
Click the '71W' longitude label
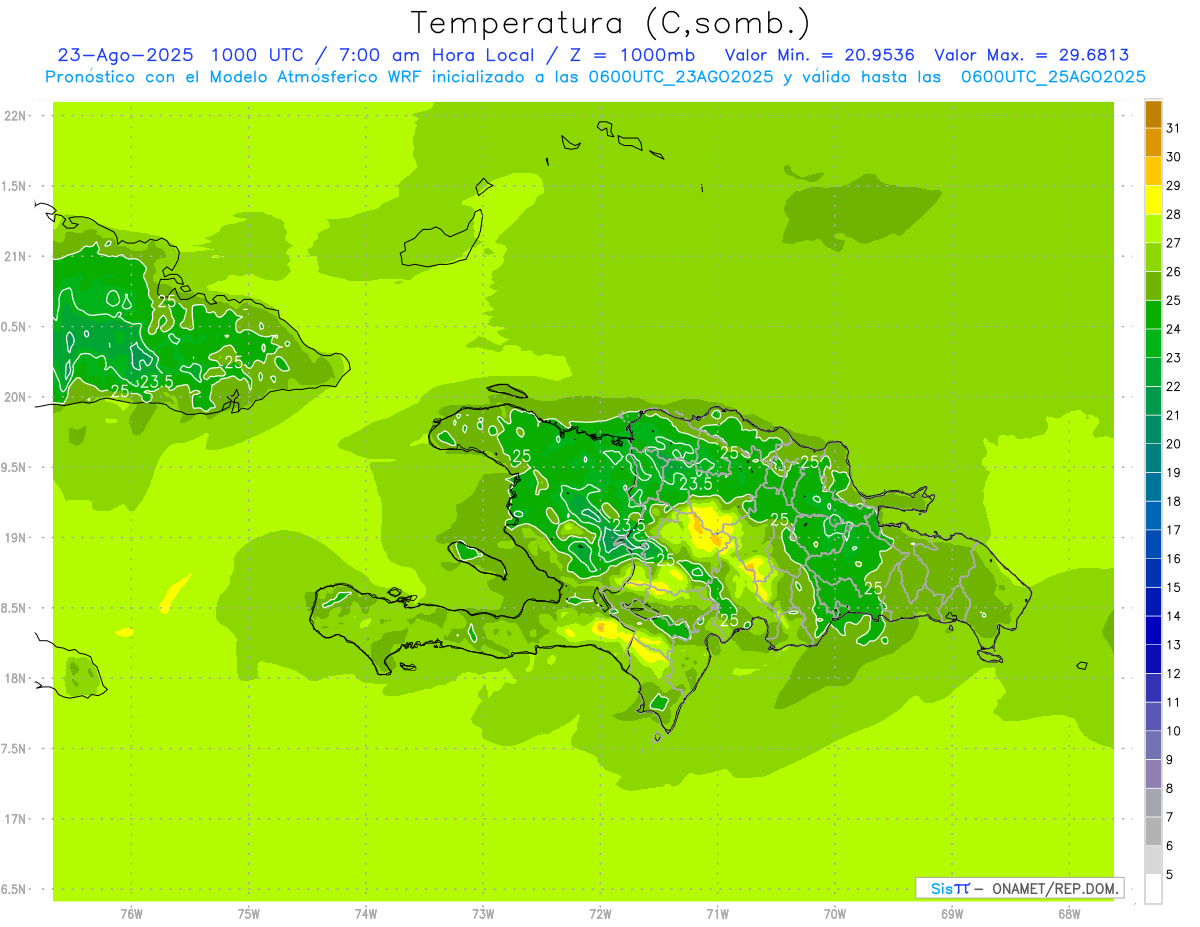click(x=717, y=913)
